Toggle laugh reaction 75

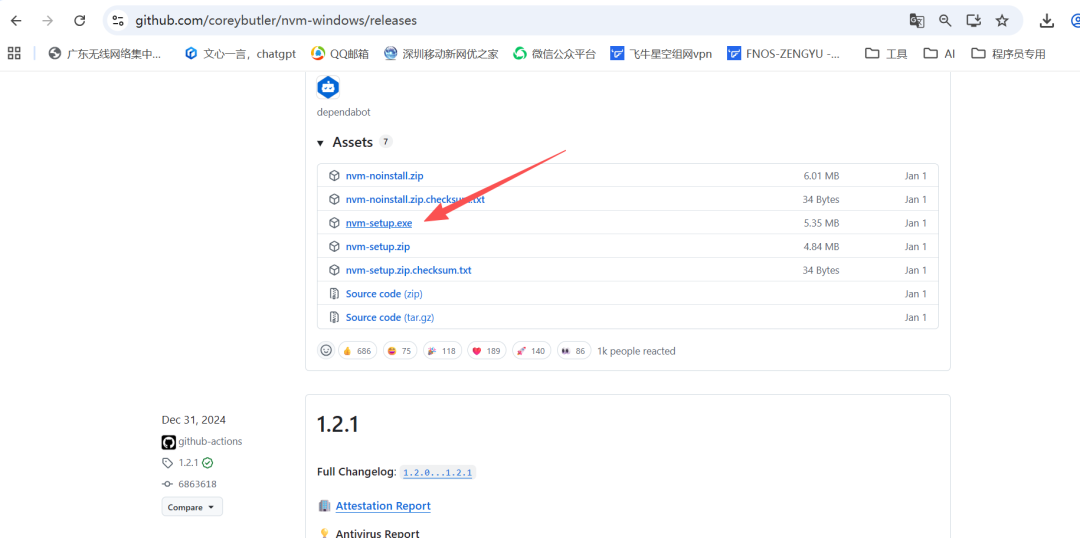(x=400, y=351)
